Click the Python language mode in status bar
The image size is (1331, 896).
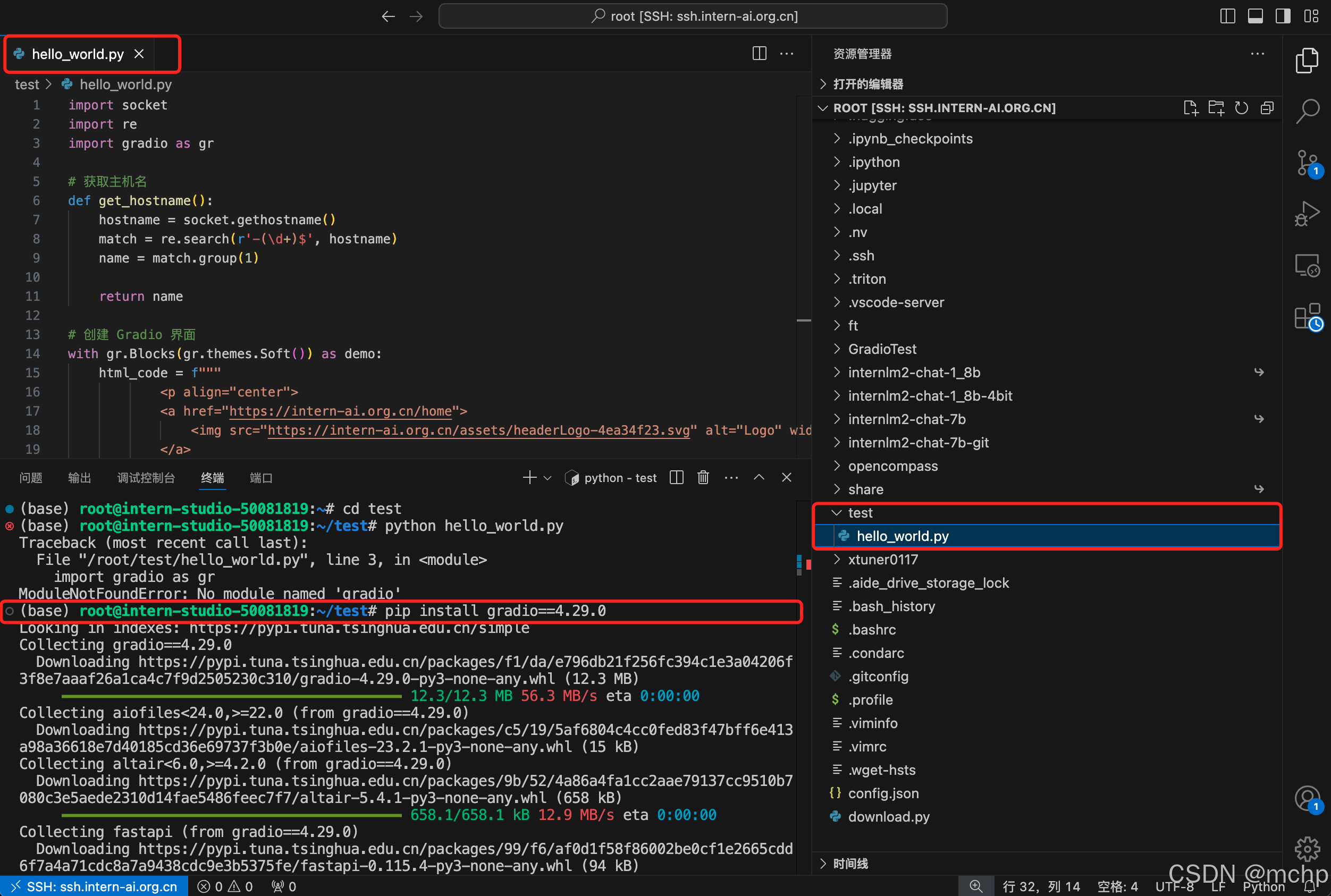point(1263,886)
